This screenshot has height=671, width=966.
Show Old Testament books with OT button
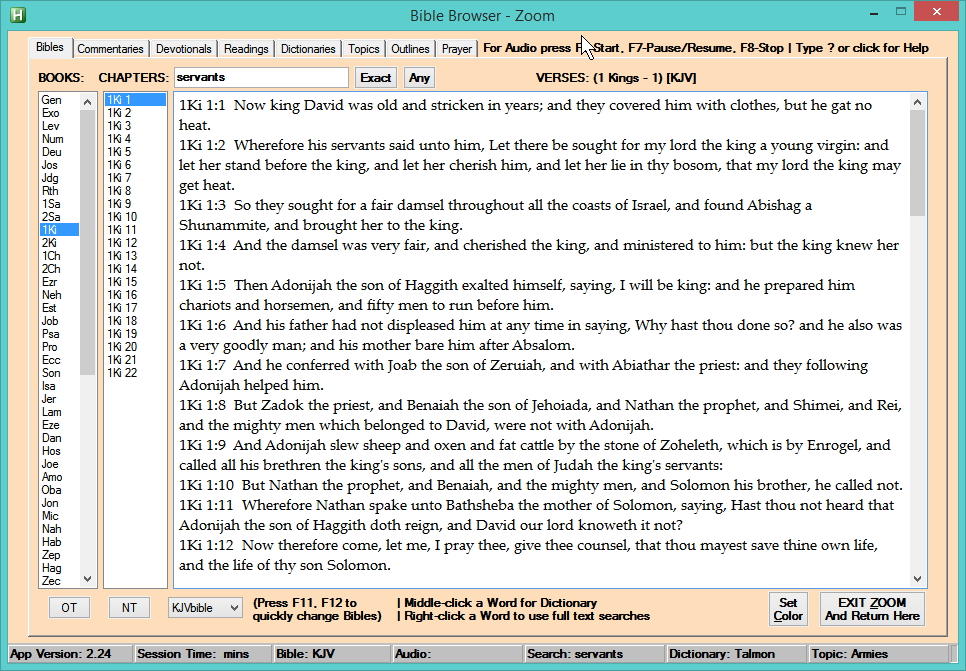[x=69, y=608]
